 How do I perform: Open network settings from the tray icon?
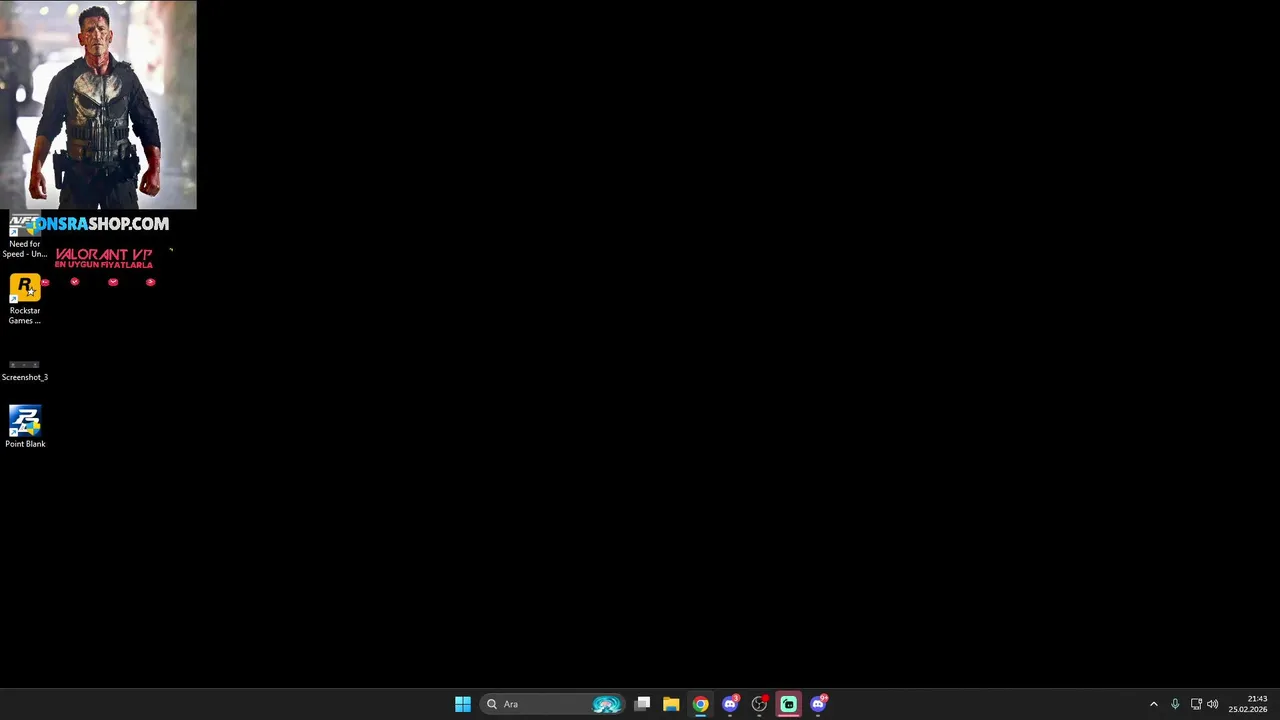(x=1196, y=704)
